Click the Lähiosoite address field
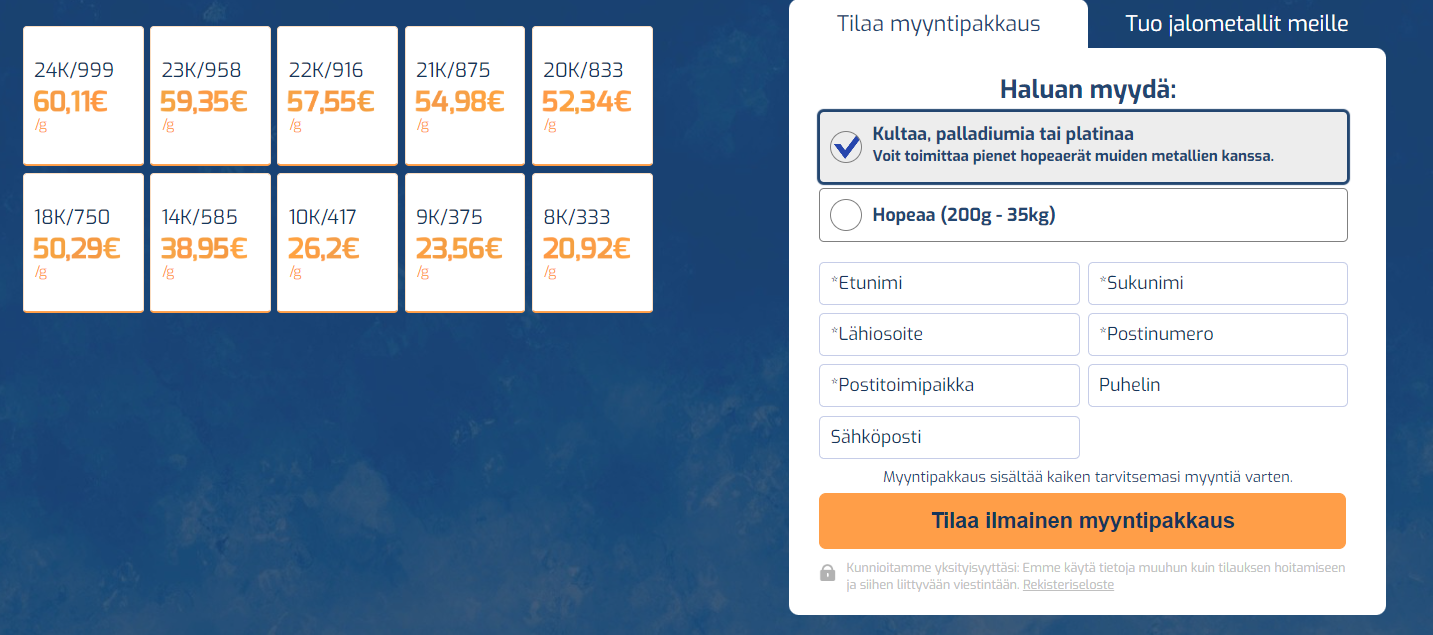This screenshot has height=635, width=1433. coord(949,334)
